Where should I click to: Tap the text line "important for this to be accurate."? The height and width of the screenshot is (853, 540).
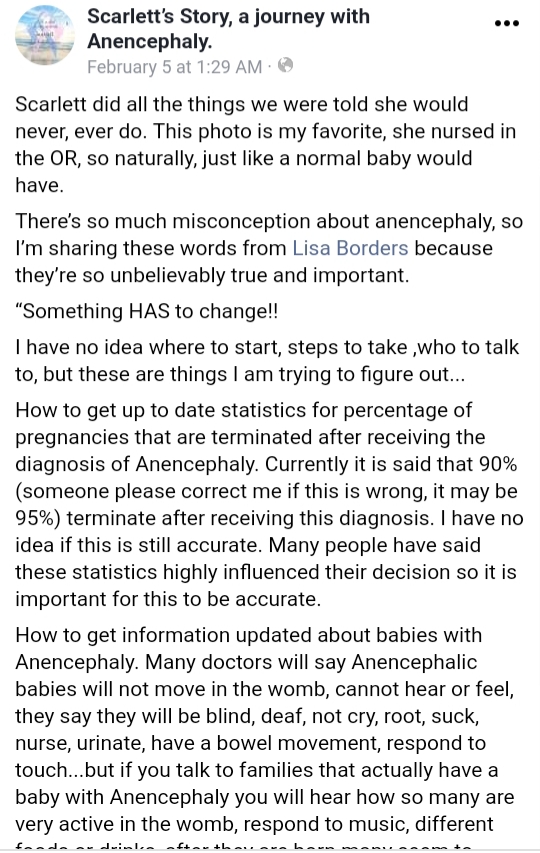168,599
